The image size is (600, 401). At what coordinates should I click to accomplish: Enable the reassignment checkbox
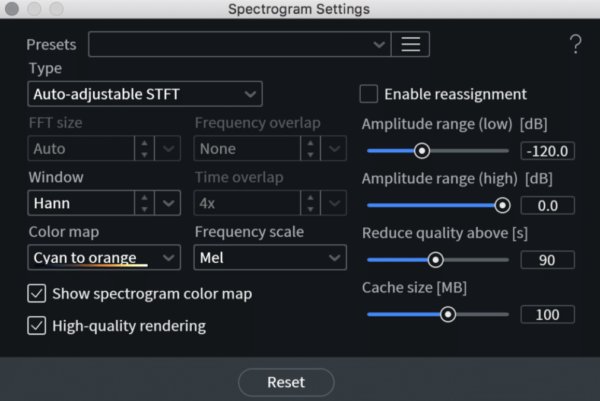point(369,94)
